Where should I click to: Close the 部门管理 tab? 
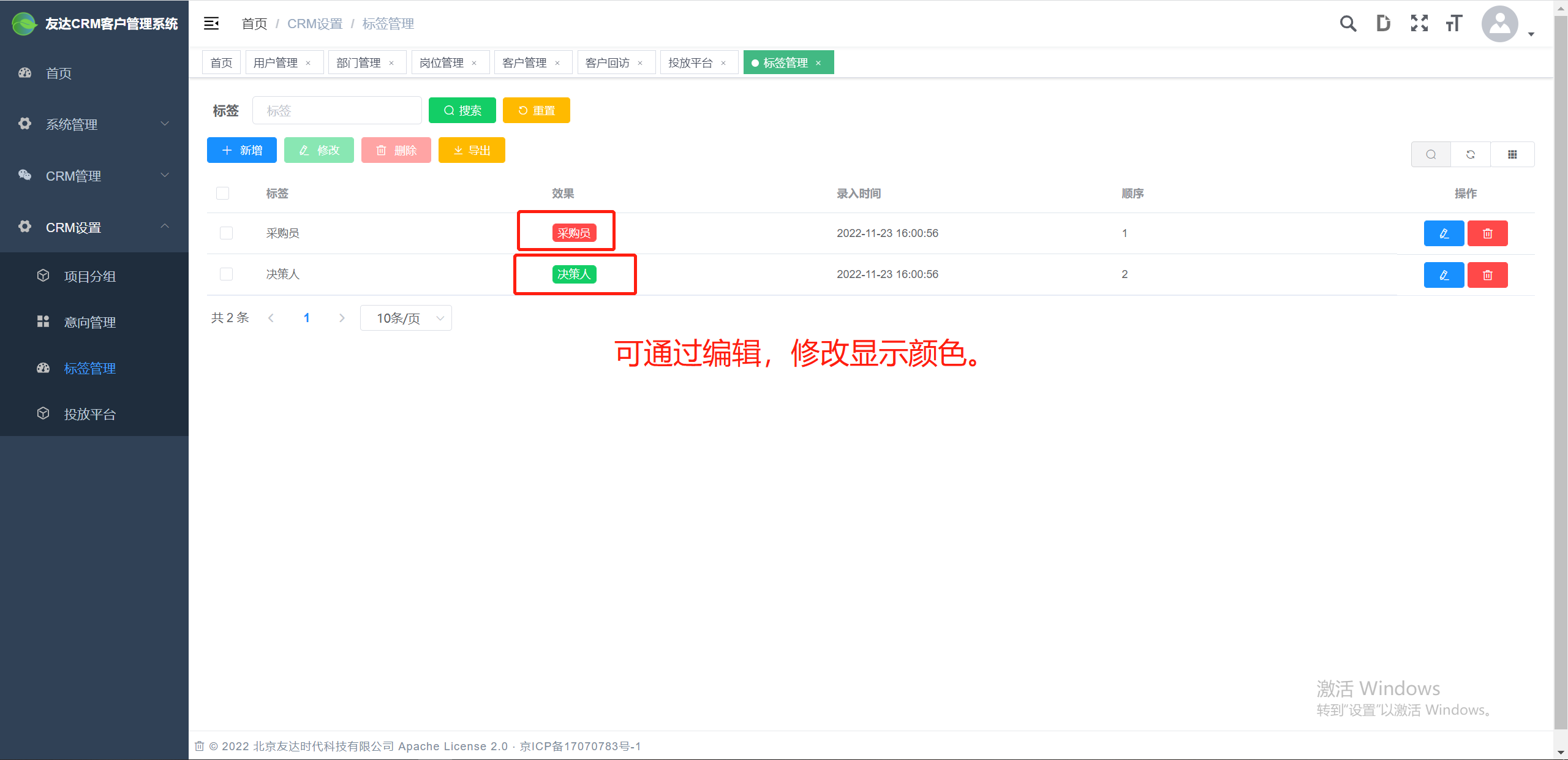(x=391, y=63)
